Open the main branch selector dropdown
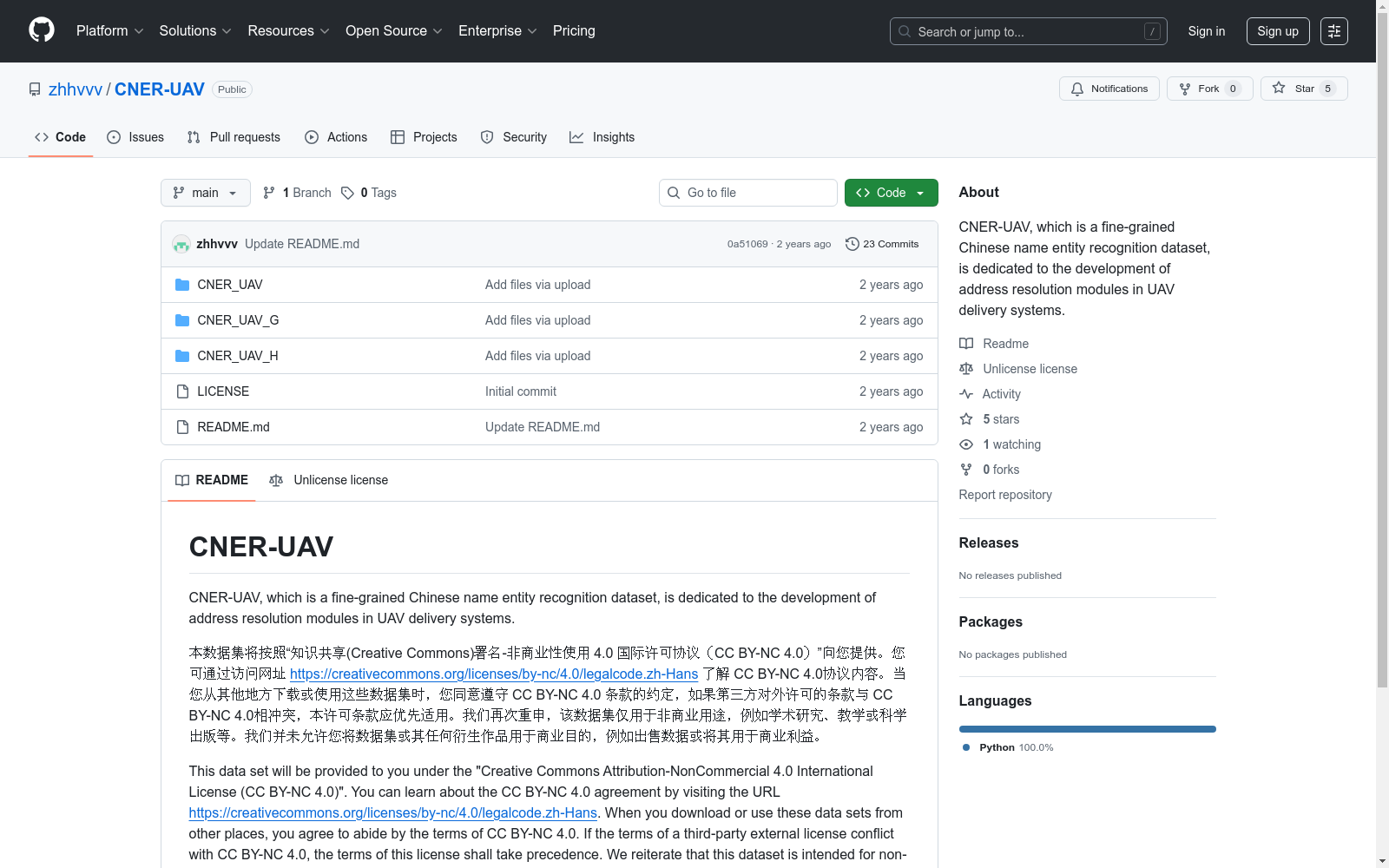This screenshot has width=1389, height=868. tap(206, 193)
